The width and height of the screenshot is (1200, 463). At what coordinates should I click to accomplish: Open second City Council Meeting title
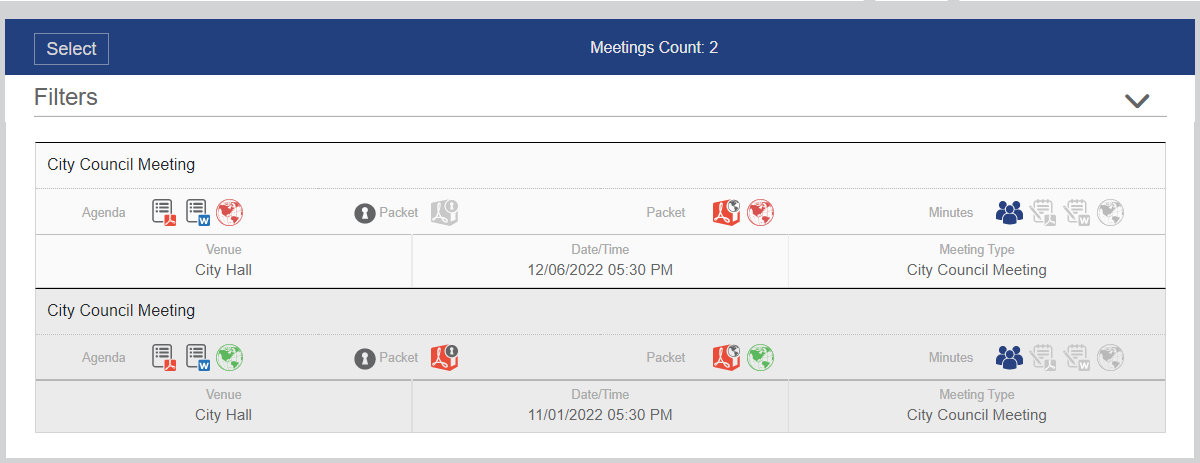[x=121, y=311]
